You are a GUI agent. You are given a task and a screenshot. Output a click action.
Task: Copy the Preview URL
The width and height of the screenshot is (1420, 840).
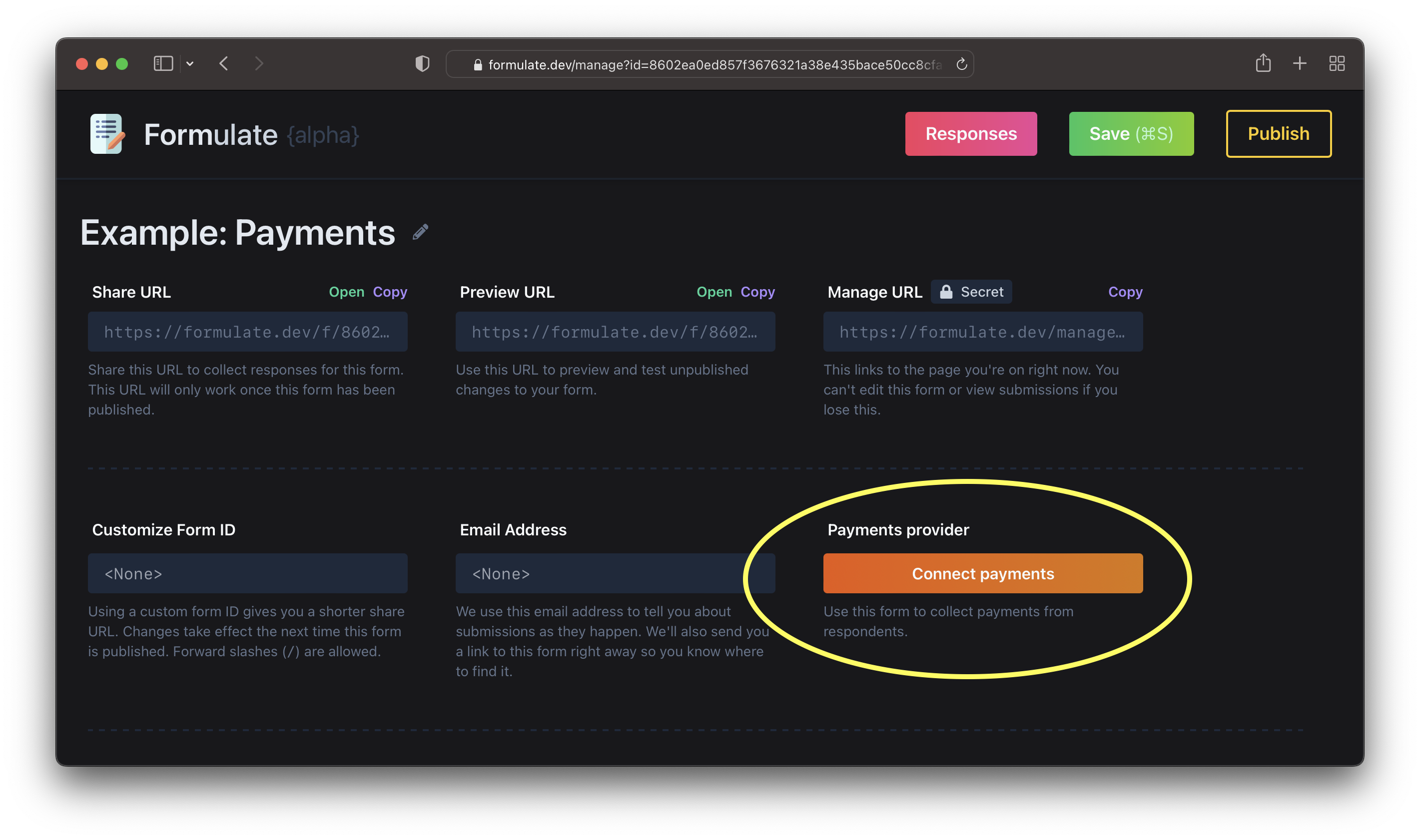757,292
